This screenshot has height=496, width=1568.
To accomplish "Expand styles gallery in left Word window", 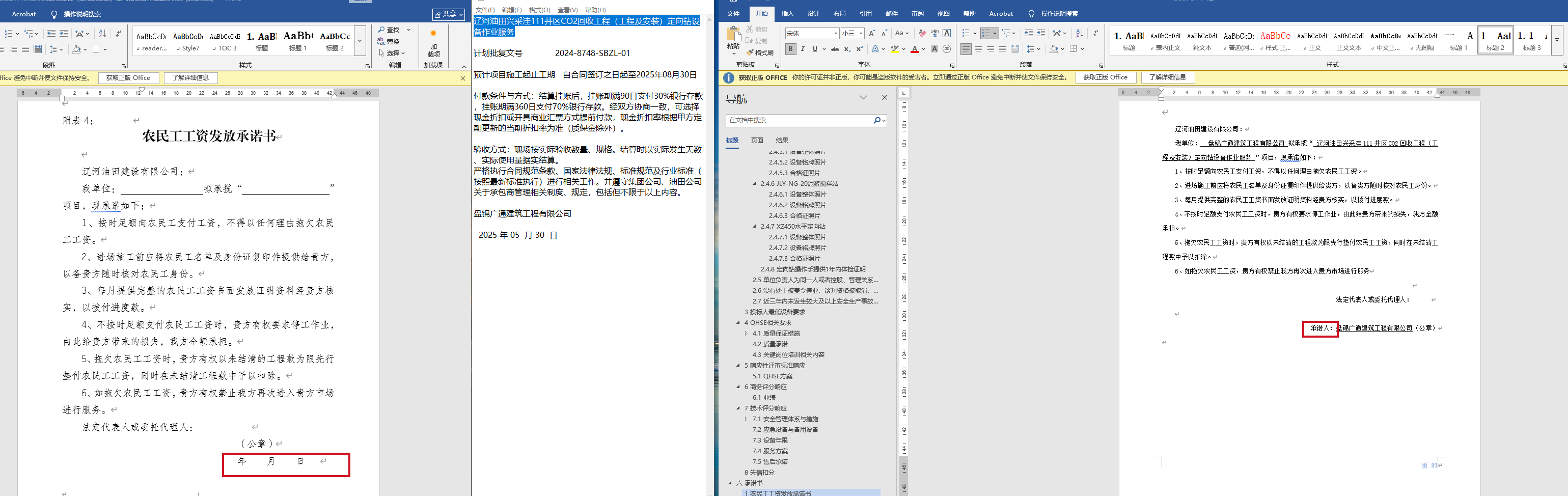I will [x=360, y=40].
